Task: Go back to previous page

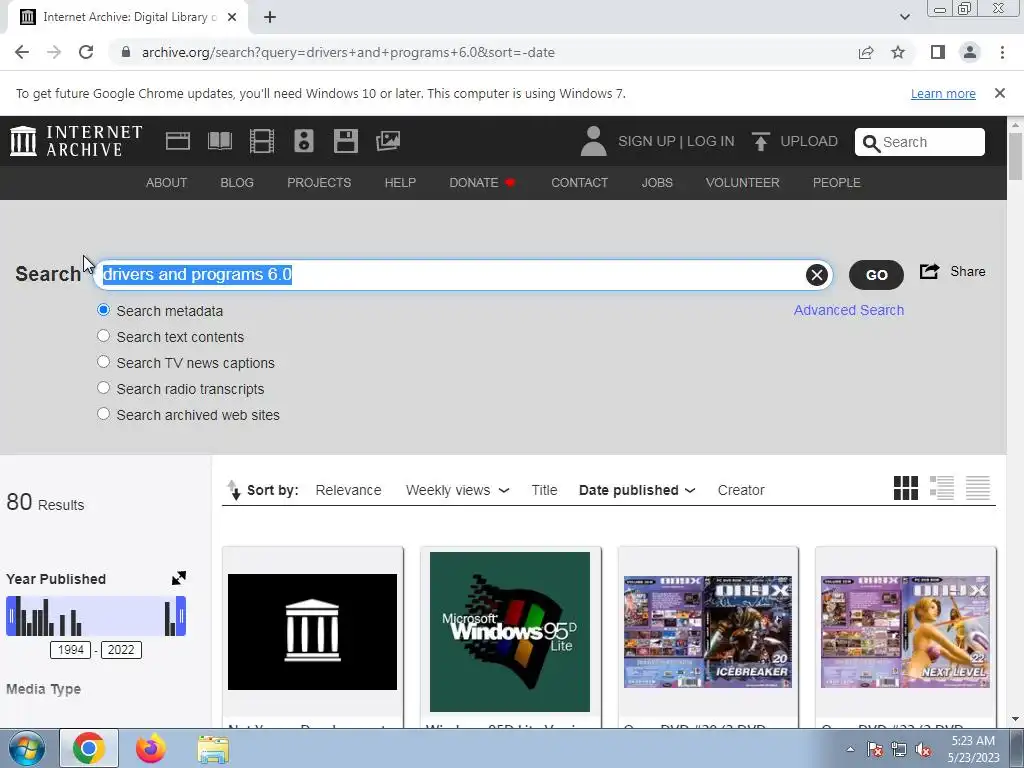Action: point(22,52)
